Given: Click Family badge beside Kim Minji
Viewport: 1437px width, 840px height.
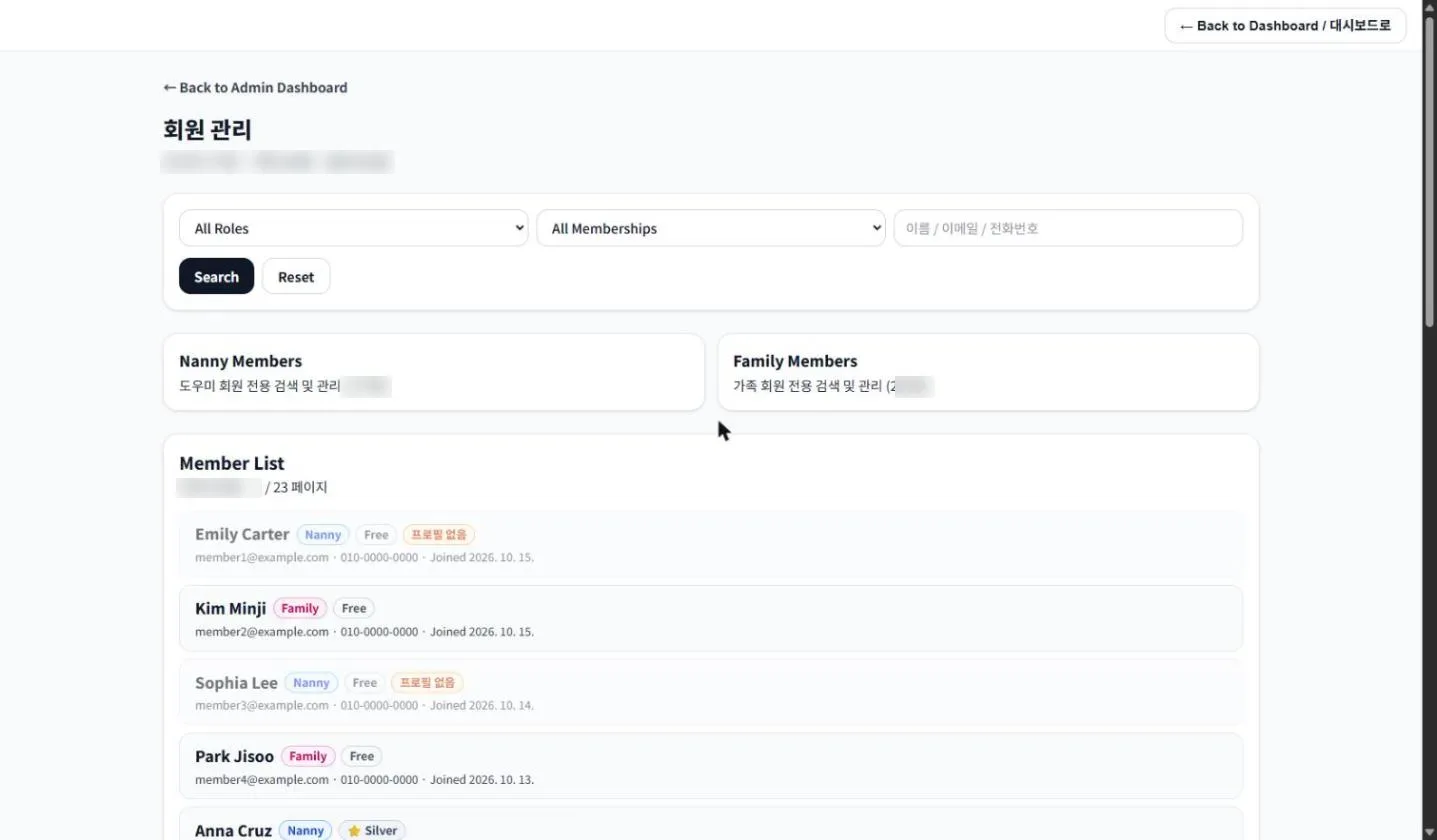Looking at the screenshot, I should tap(300, 608).
